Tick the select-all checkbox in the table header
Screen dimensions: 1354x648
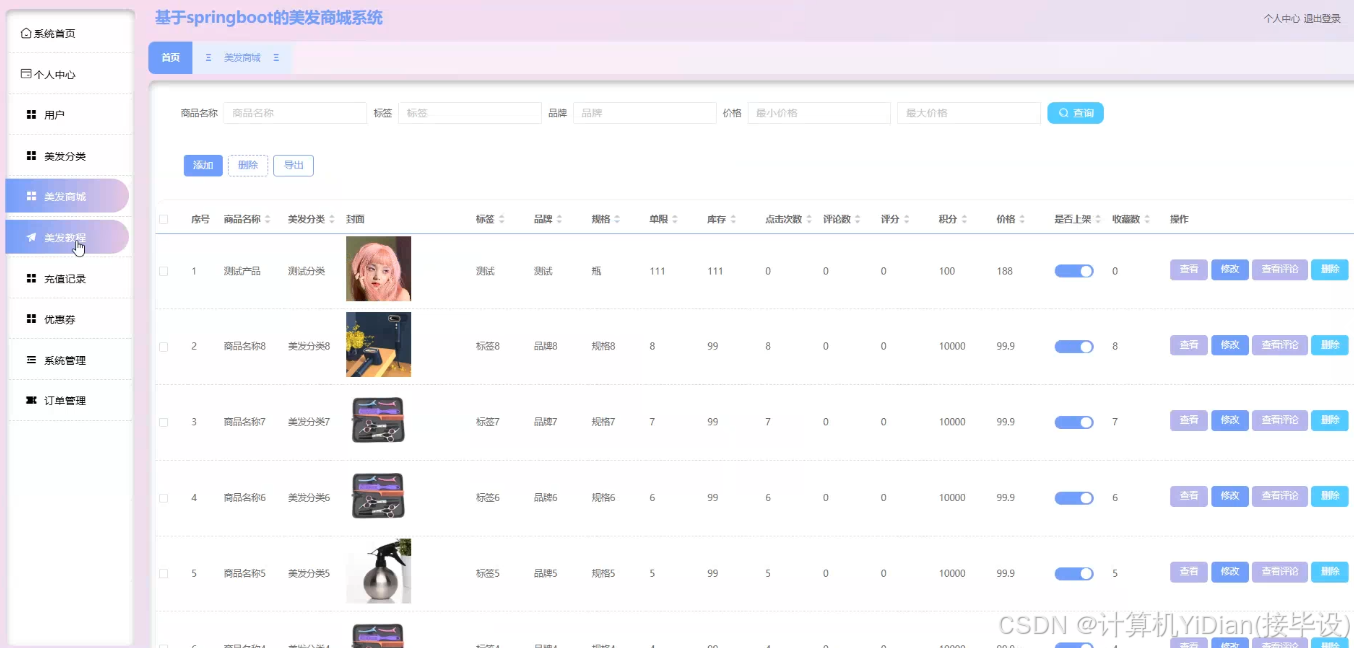(x=163, y=219)
